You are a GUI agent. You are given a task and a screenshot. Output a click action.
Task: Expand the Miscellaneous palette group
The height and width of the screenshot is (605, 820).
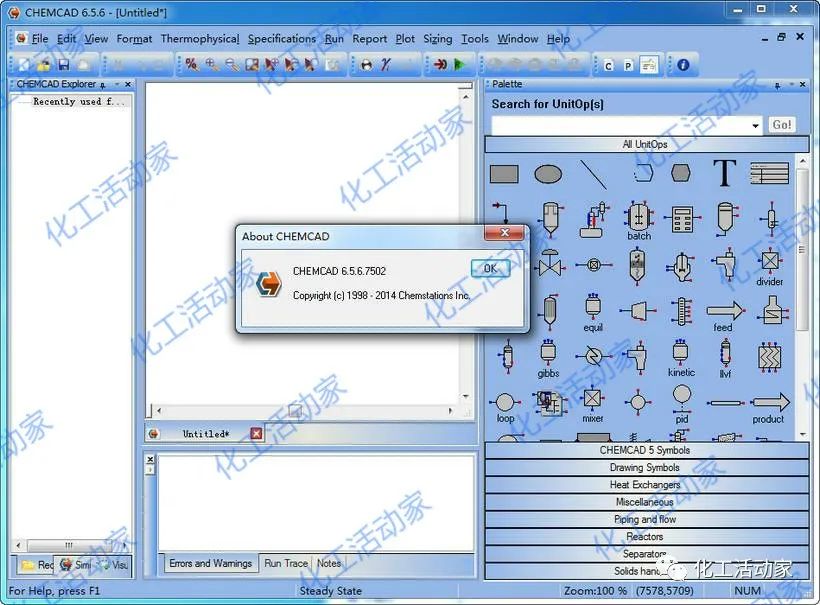pyautogui.click(x=646, y=502)
